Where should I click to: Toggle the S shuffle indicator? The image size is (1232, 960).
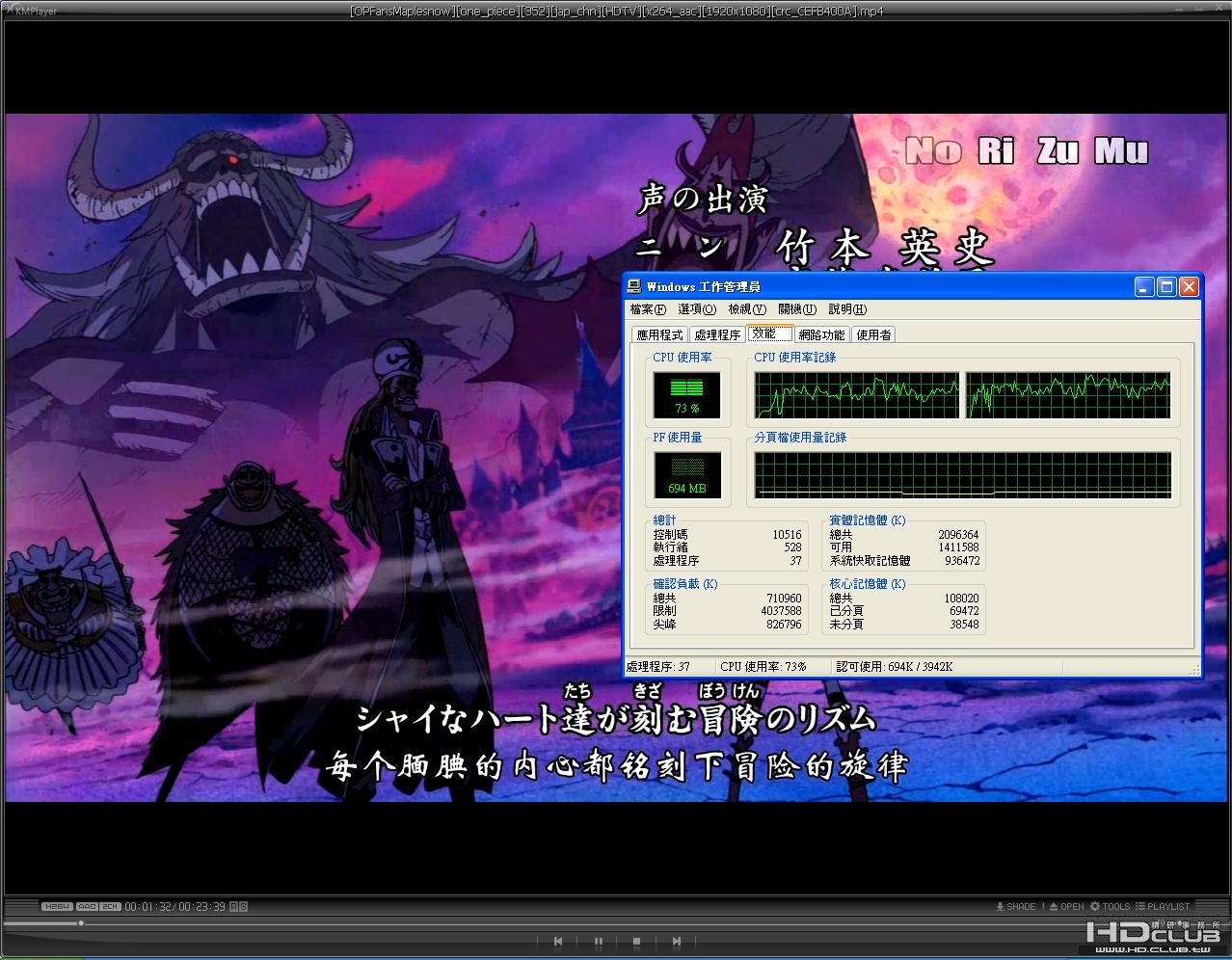pyautogui.click(x=243, y=906)
